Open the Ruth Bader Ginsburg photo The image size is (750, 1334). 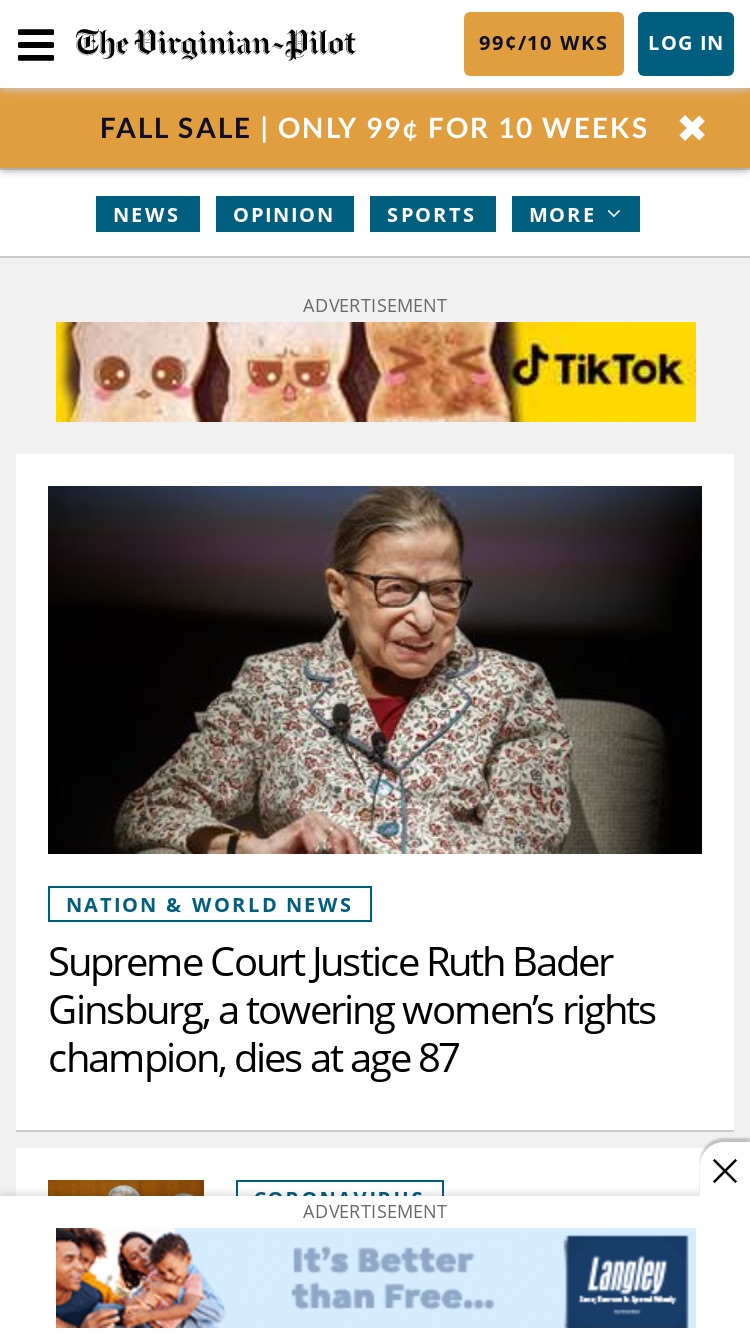pos(375,670)
